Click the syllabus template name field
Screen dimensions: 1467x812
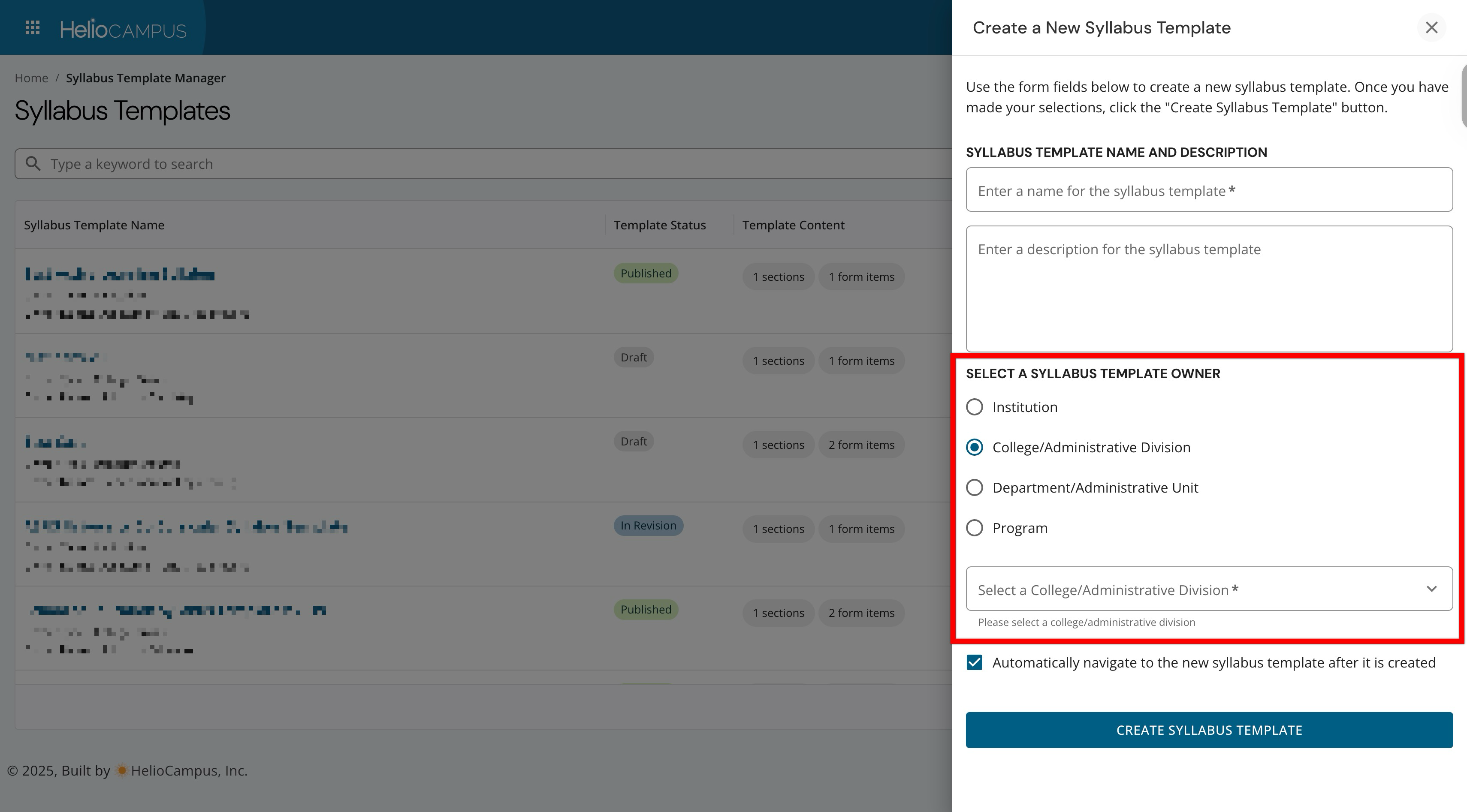[1208, 190]
